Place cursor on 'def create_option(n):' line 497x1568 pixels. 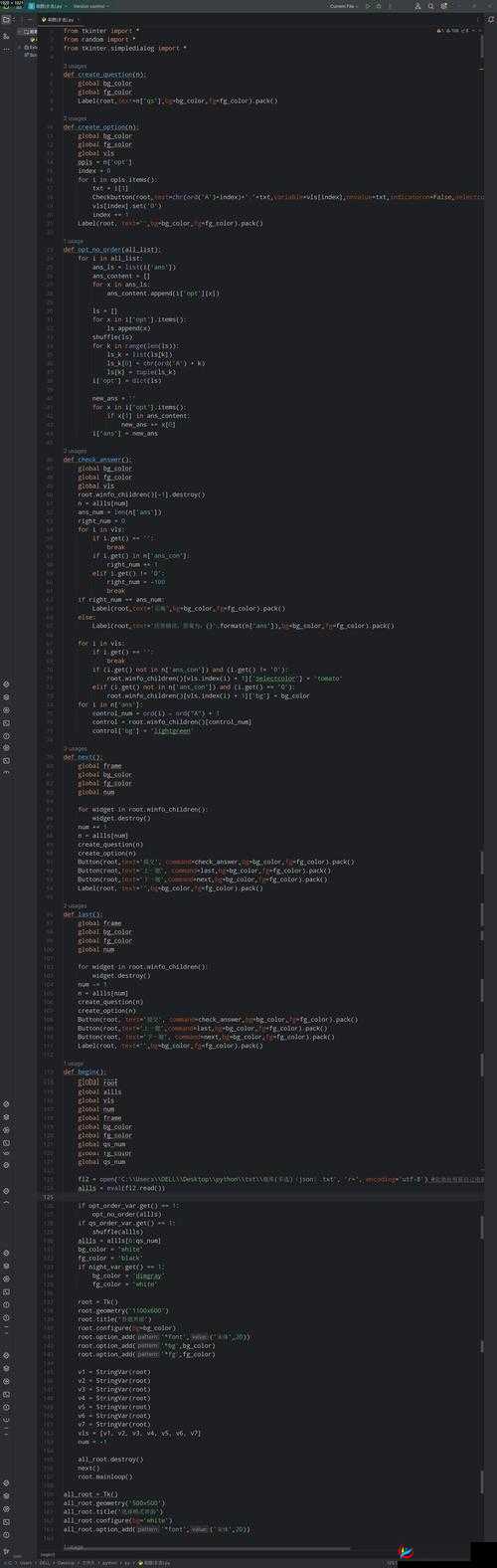[x=100, y=127]
